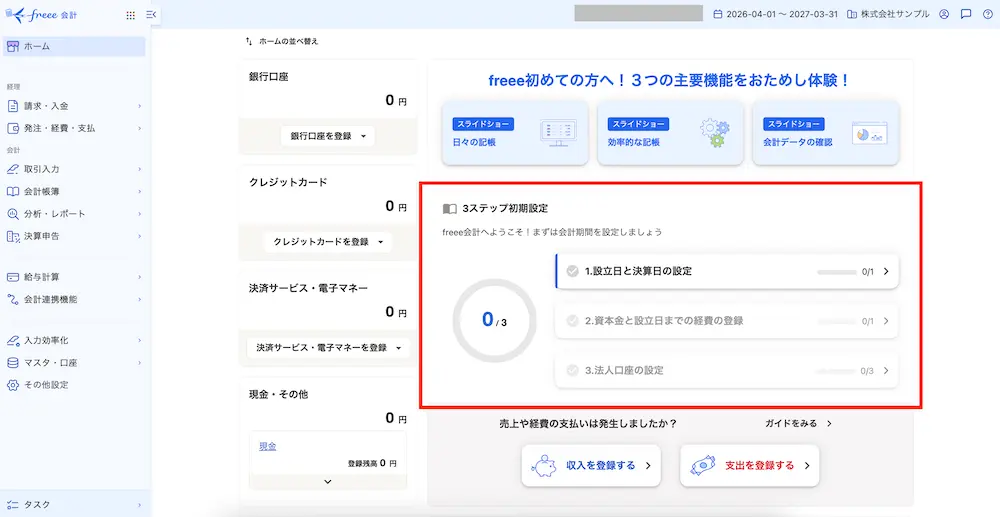Select ホーム in the sidebar
Screen dimensions: 1000x517
[x=75, y=47]
